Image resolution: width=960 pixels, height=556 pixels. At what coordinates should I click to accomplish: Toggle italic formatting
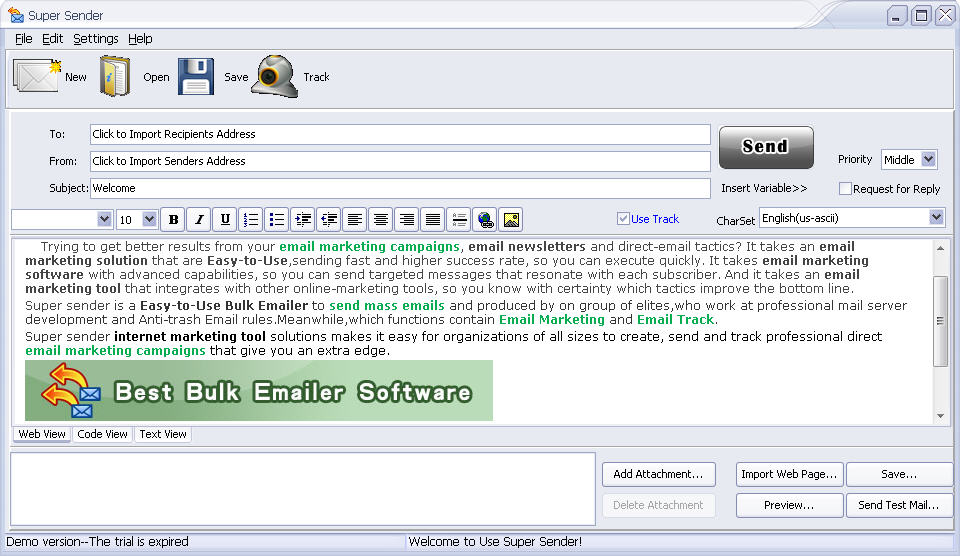(199, 219)
